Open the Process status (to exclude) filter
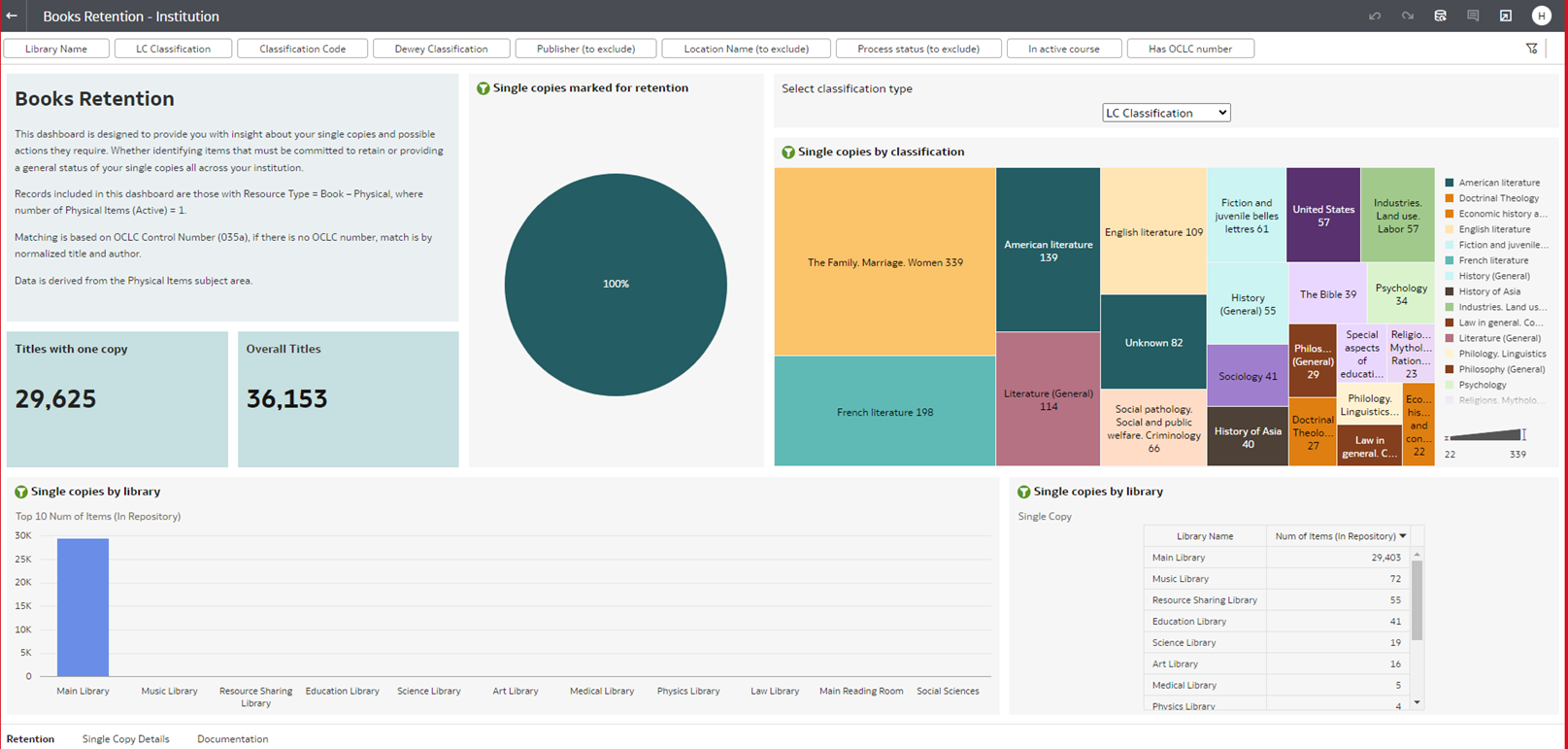This screenshot has width=1568, height=749. [x=918, y=49]
